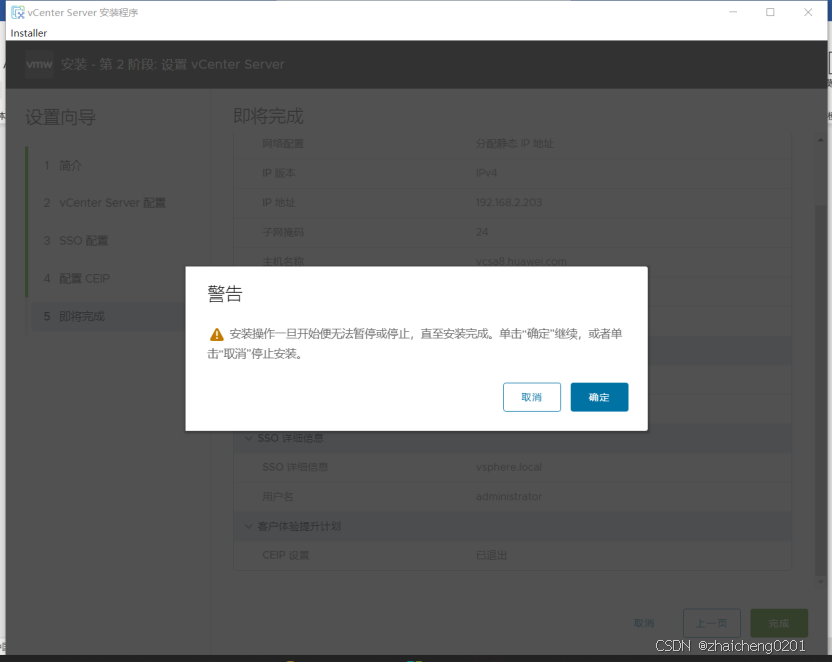Collapse the SSO 详细信息 section chevron
Screen dimensions: 832x662
[x=248, y=438]
